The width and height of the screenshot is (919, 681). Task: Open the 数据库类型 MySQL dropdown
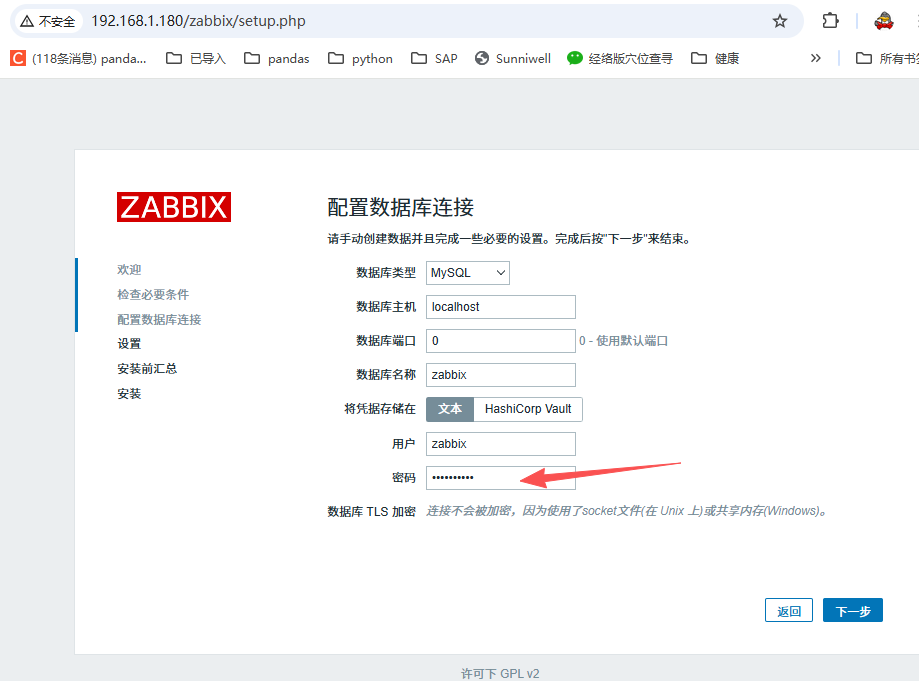pos(468,273)
